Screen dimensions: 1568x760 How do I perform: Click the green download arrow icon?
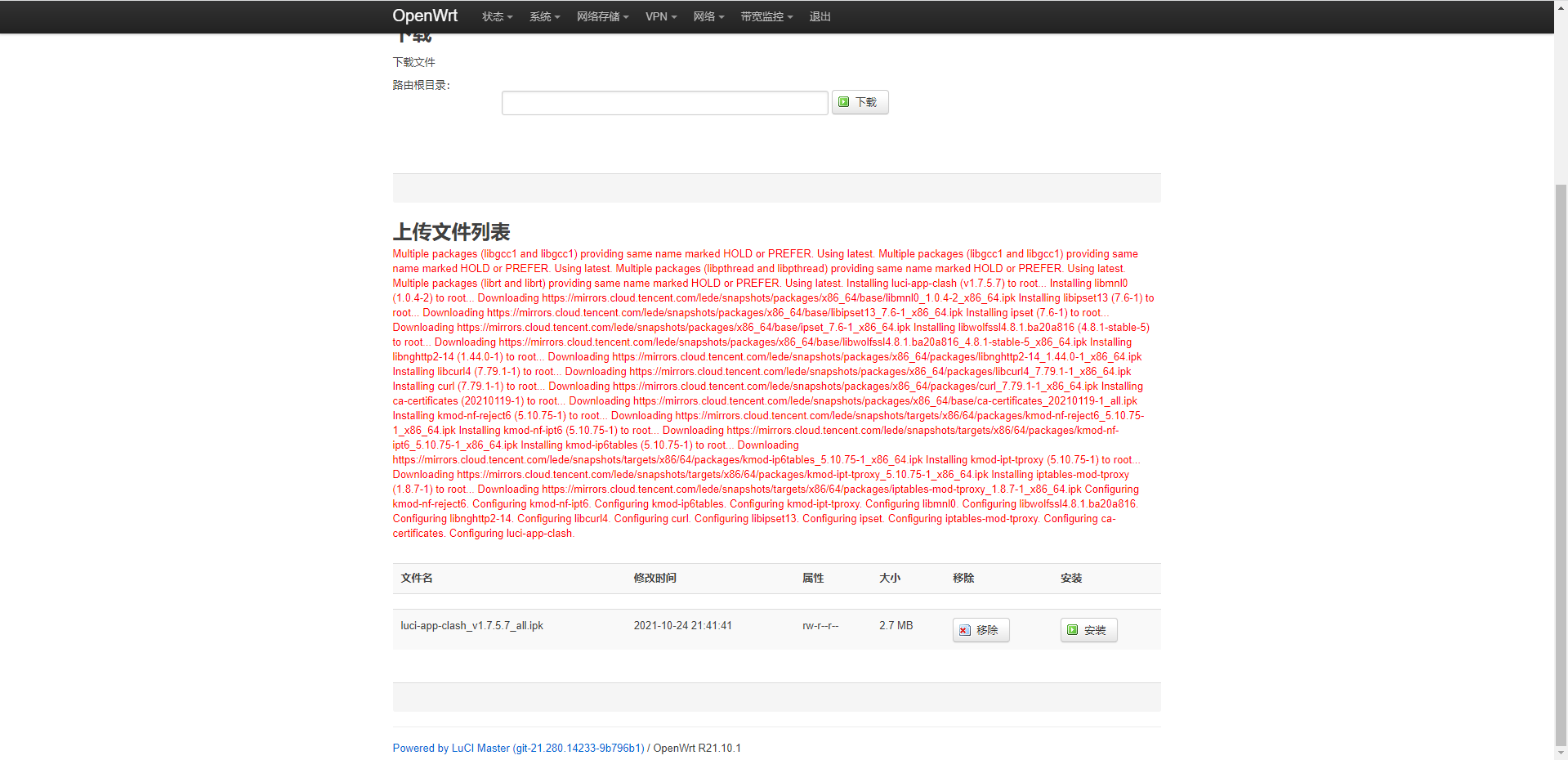pyautogui.click(x=844, y=102)
